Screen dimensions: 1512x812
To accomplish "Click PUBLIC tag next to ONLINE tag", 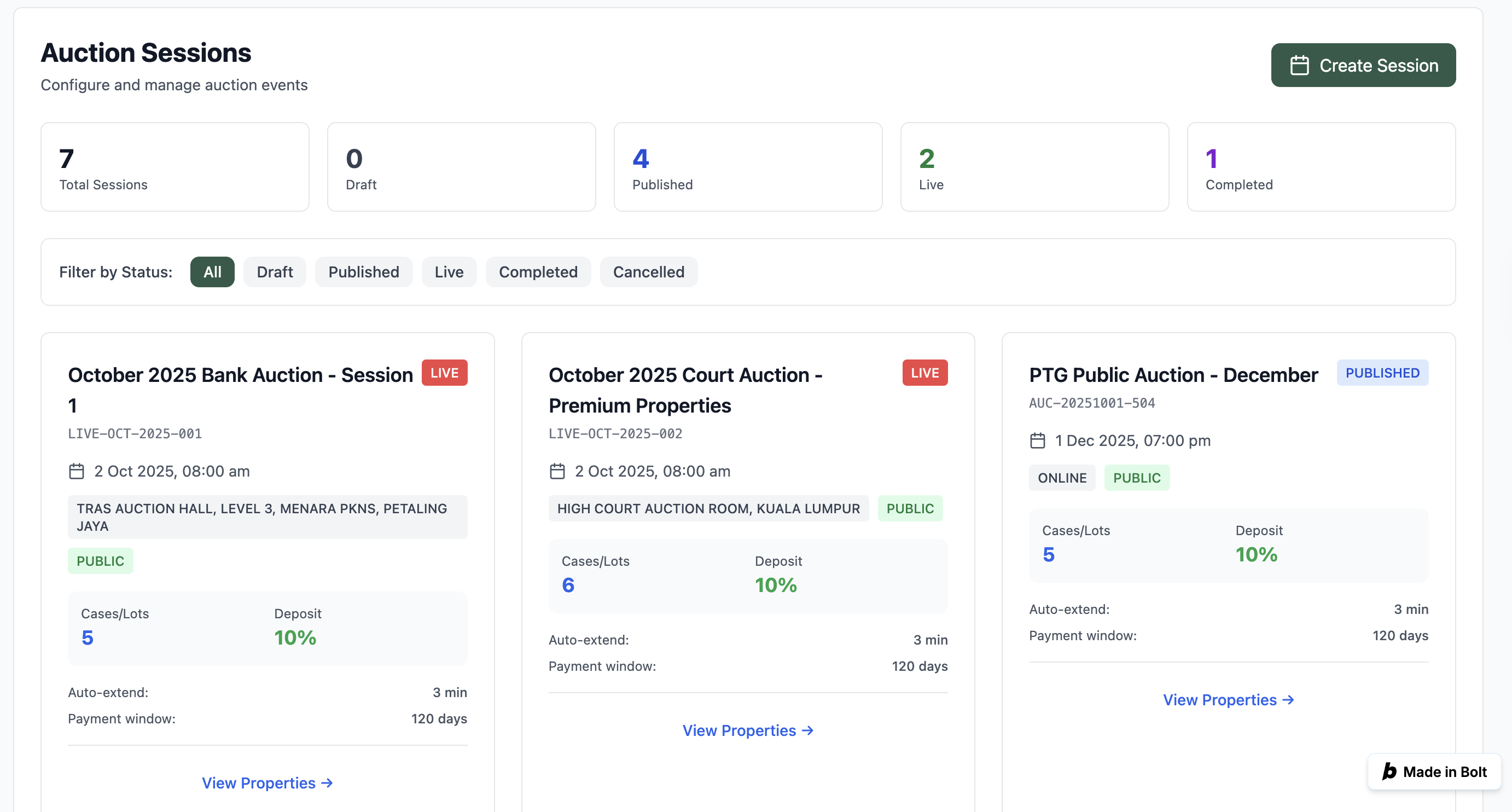I will point(1136,478).
